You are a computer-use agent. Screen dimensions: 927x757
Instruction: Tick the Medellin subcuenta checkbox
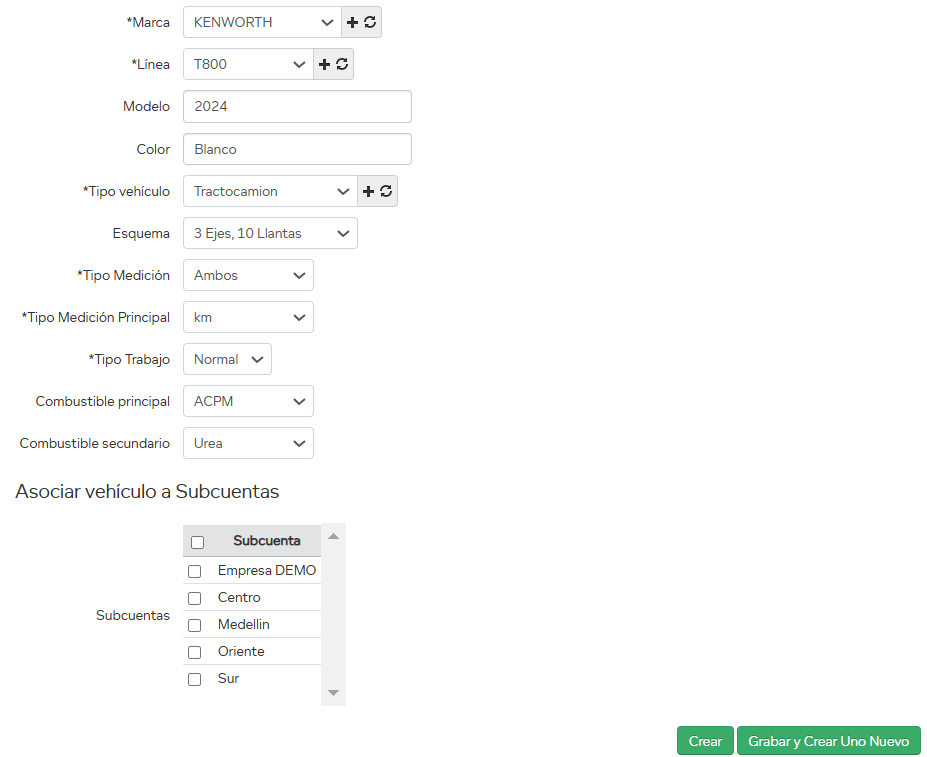pyautogui.click(x=195, y=625)
